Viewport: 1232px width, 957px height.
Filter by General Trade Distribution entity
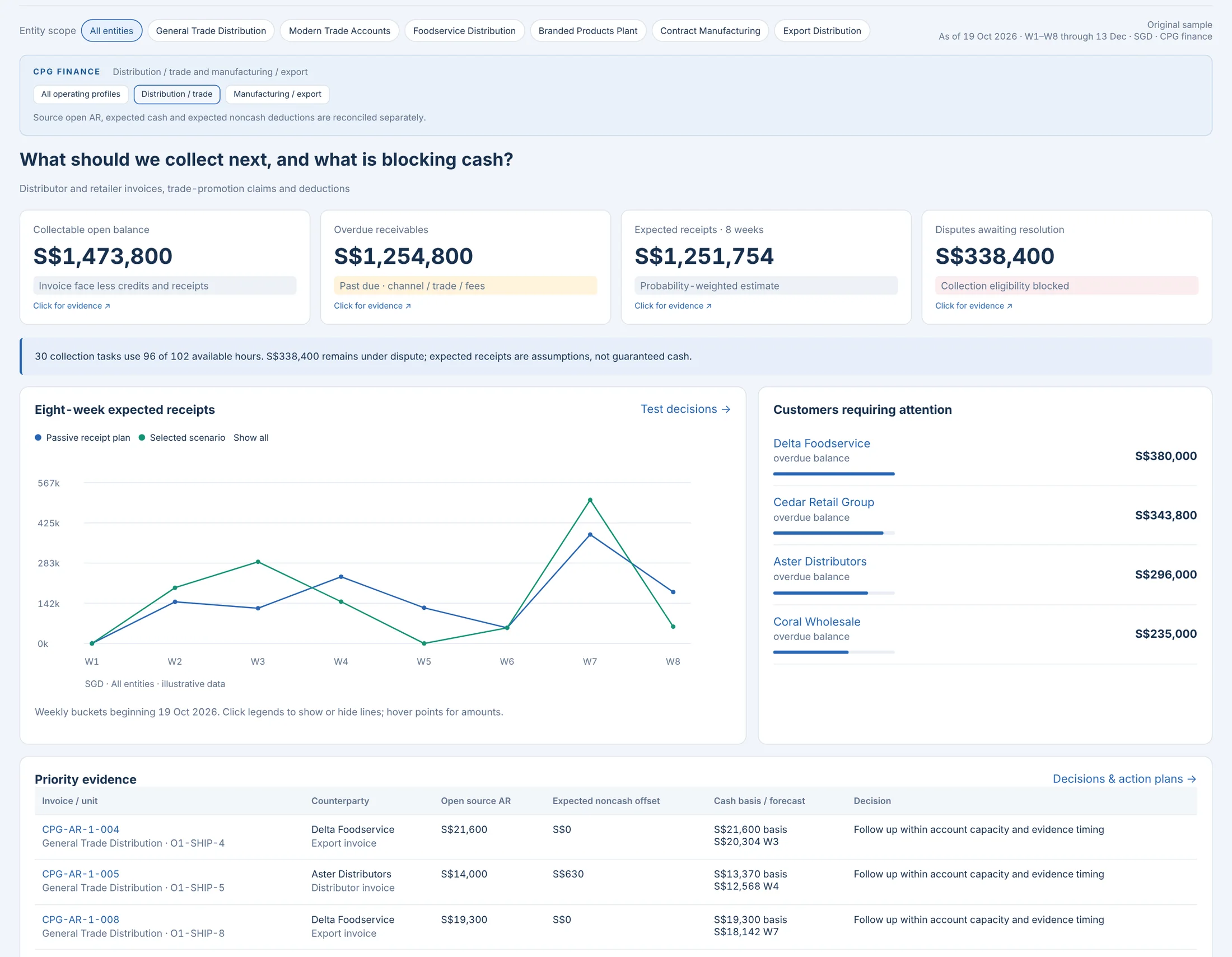click(x=211, y=30)
